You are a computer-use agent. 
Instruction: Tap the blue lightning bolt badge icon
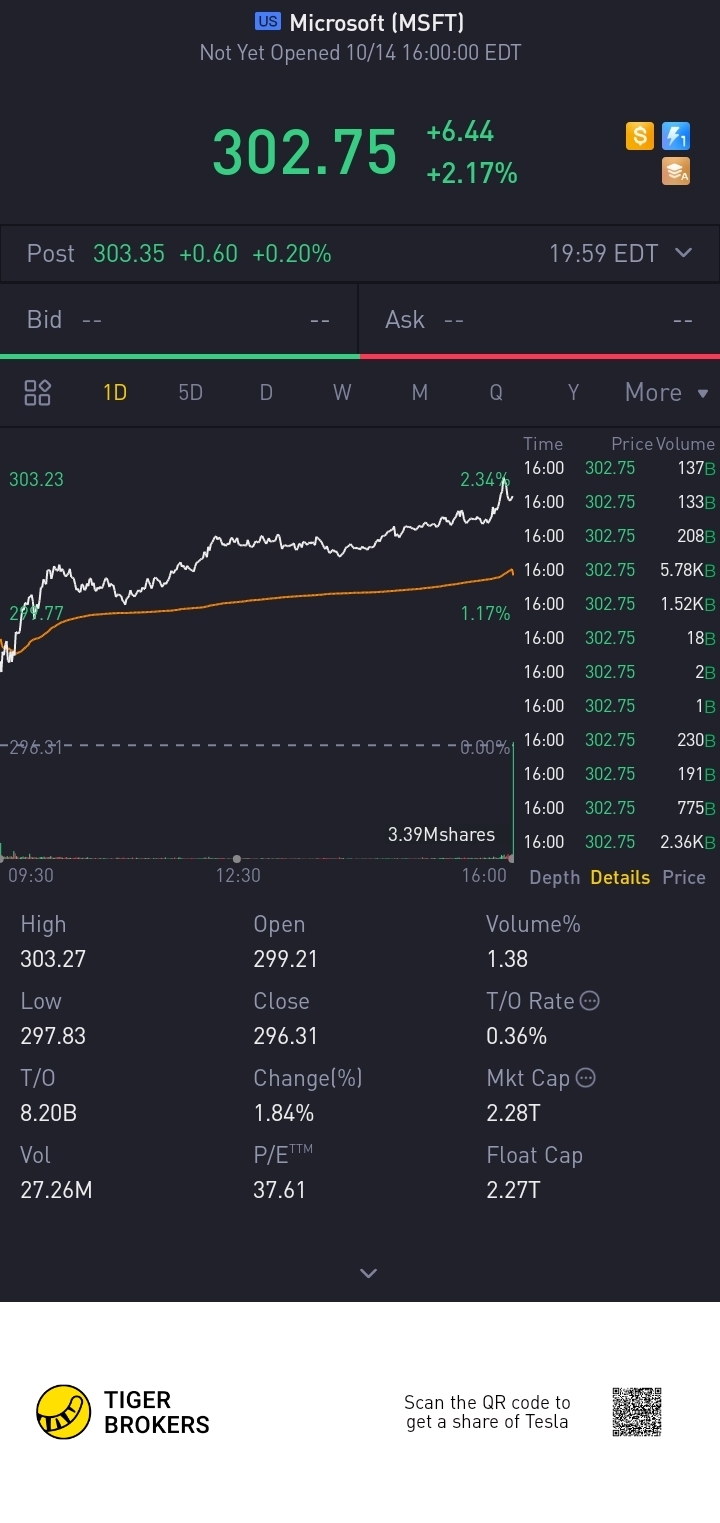coord(676,136)
